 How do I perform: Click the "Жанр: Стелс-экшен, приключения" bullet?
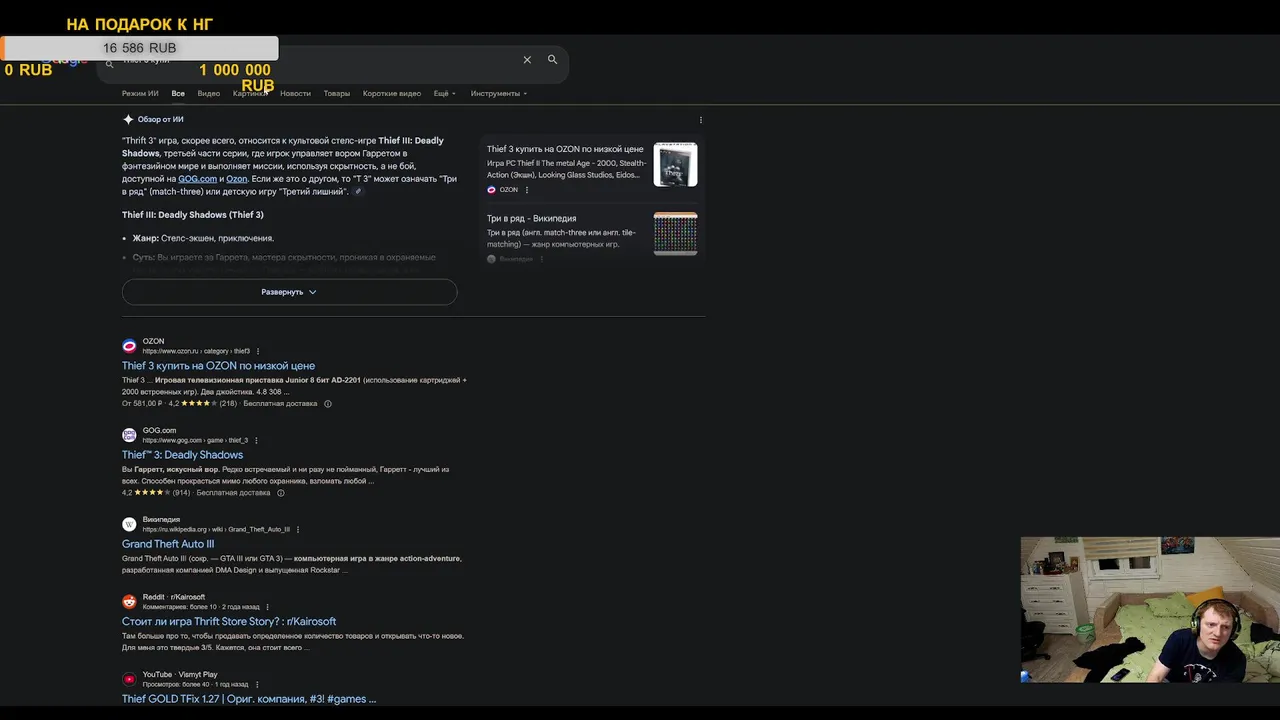coord(203,238)
